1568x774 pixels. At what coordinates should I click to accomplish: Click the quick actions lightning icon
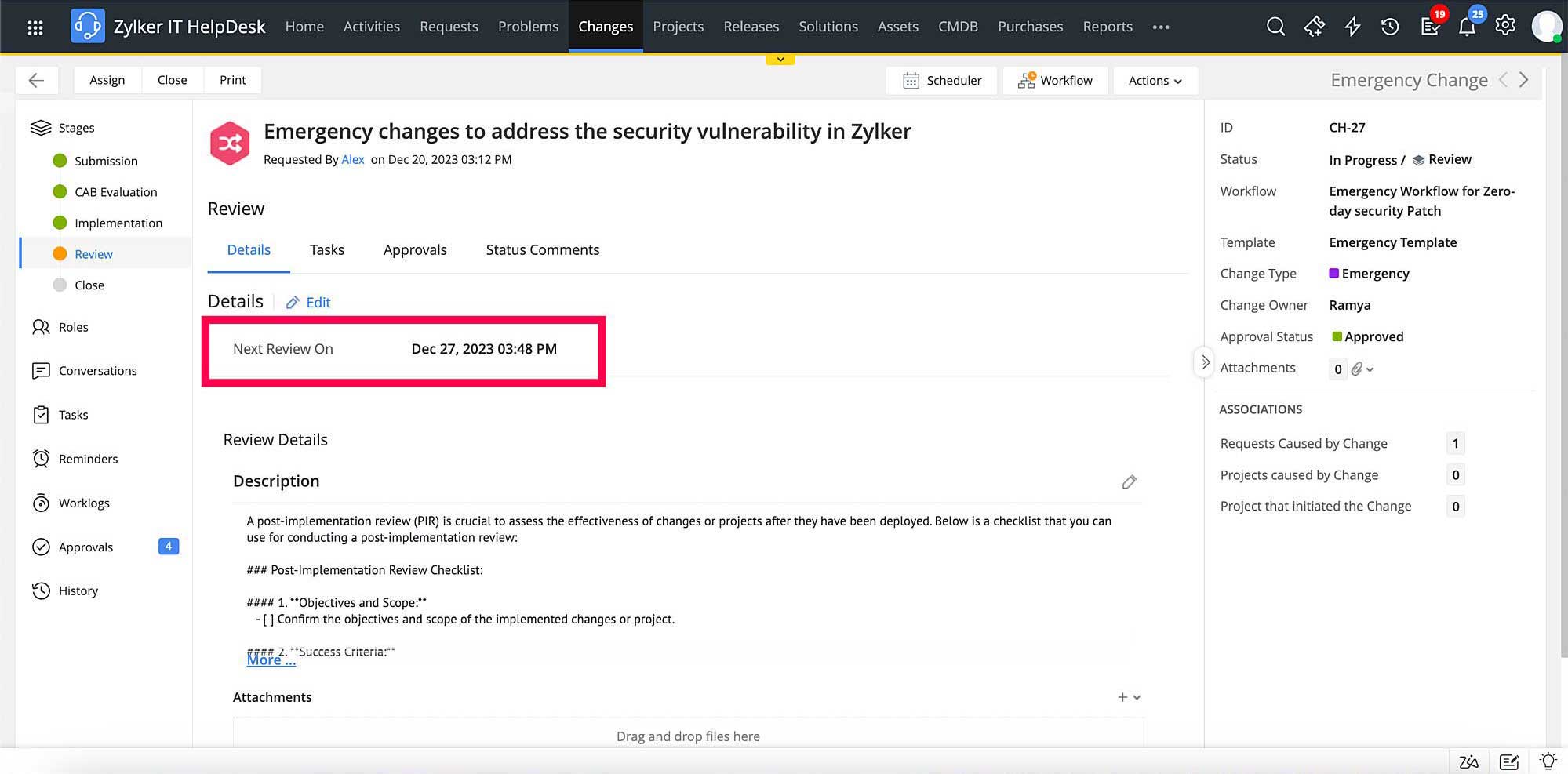point(1352,27)
